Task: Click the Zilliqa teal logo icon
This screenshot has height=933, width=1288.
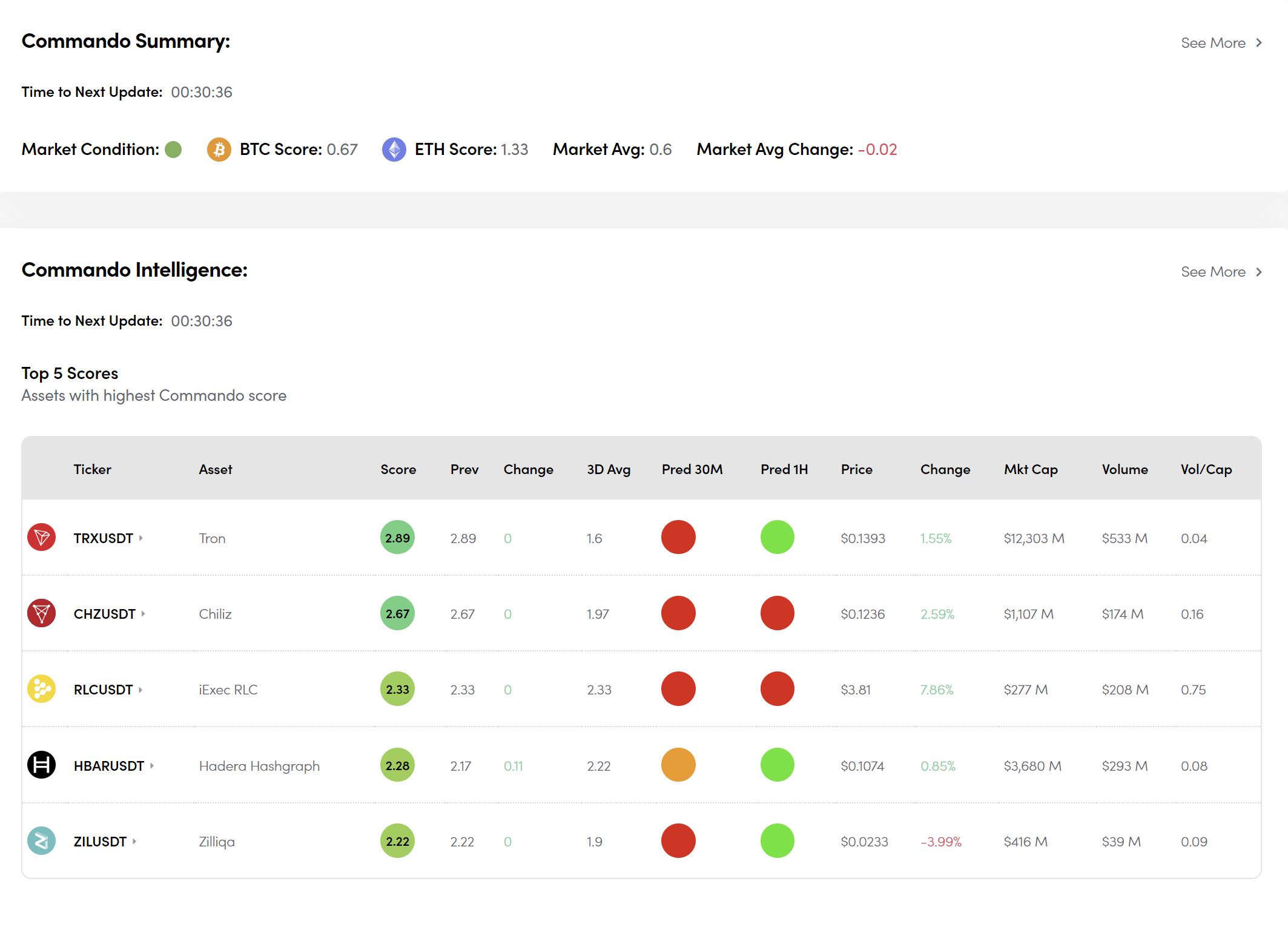Action: (x=41, y=840)
